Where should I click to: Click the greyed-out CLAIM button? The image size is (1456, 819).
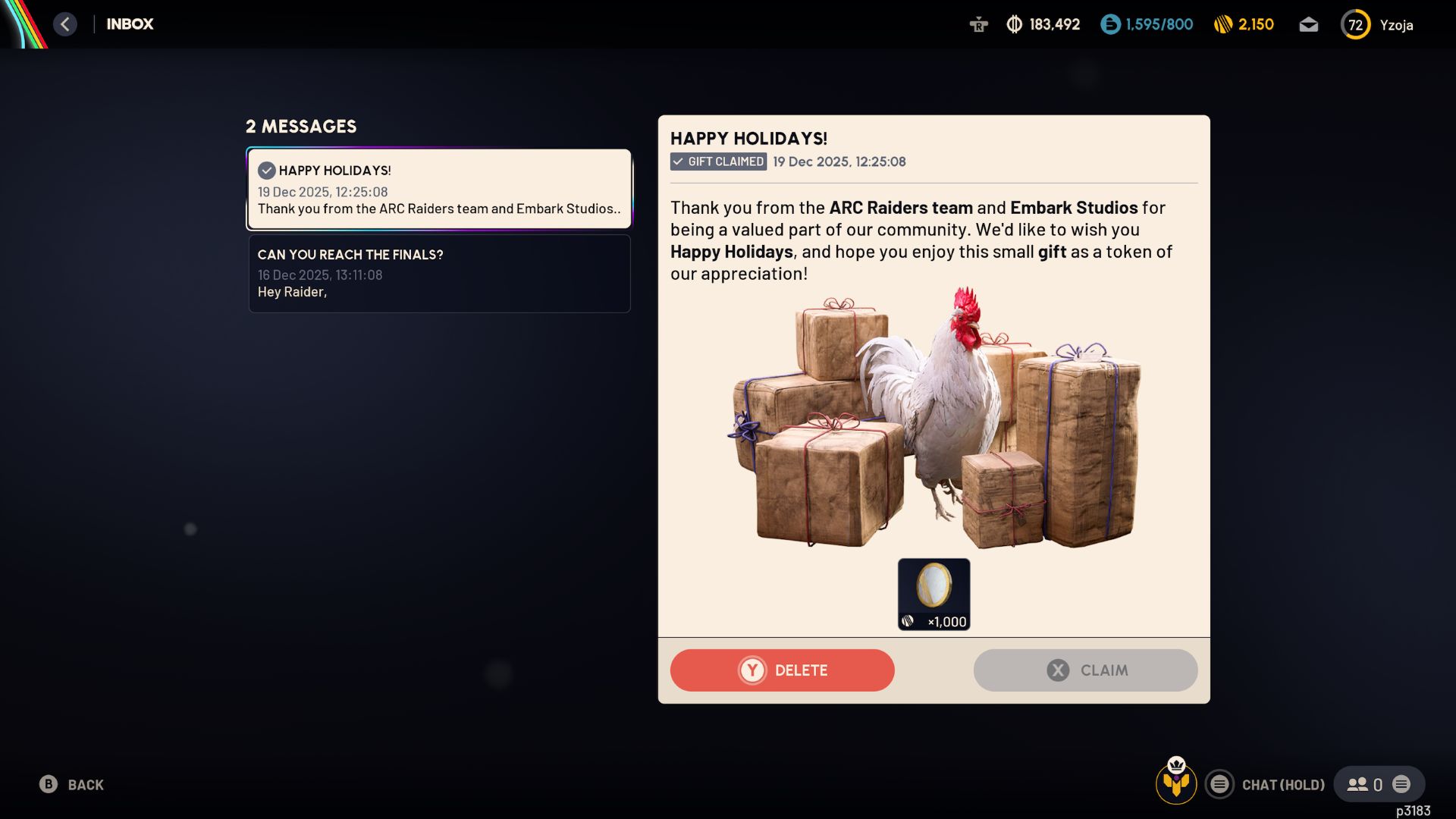point(1085,670)
